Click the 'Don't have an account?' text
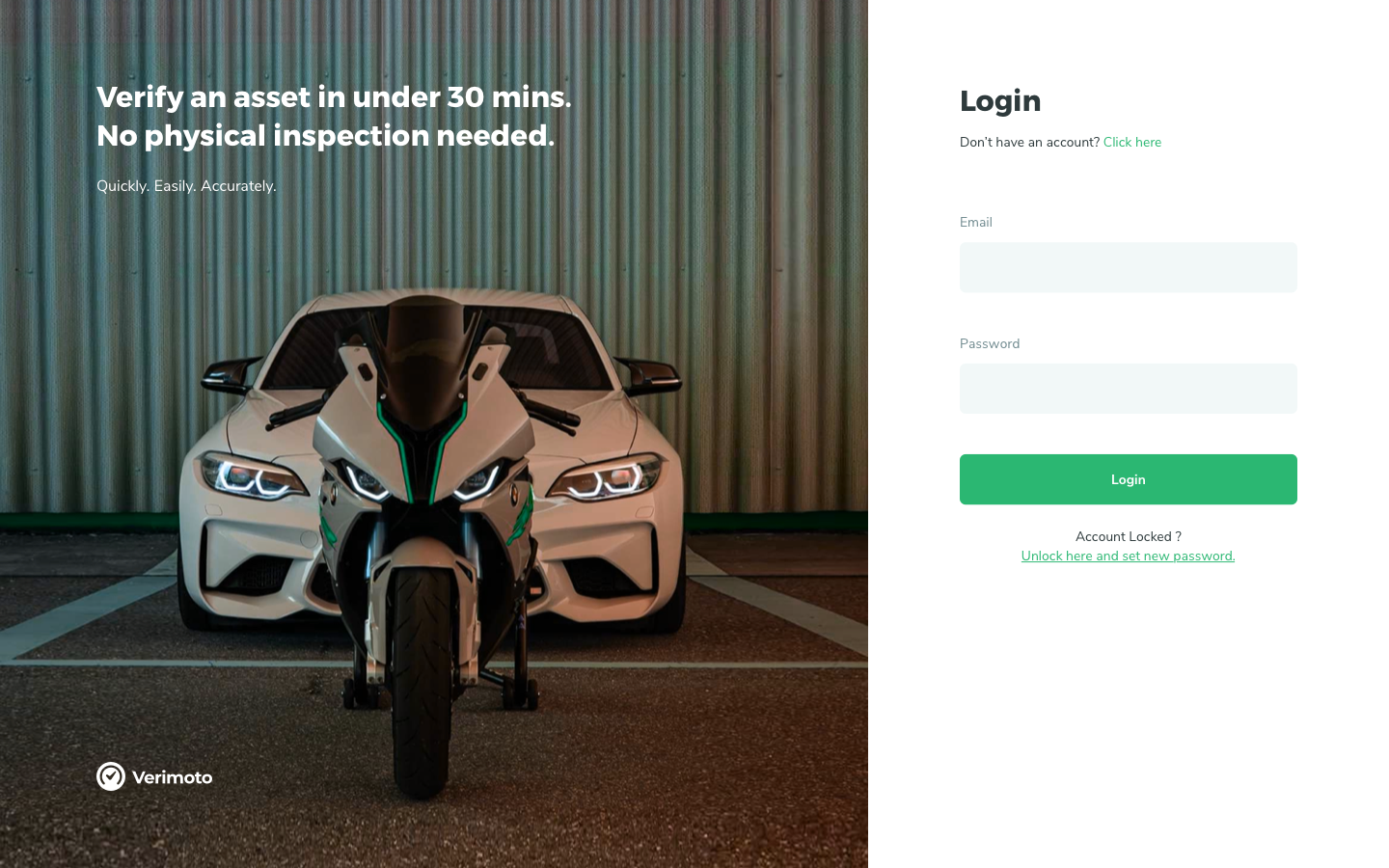Viewport: 1389px width, 868px height. [1029, 142]
